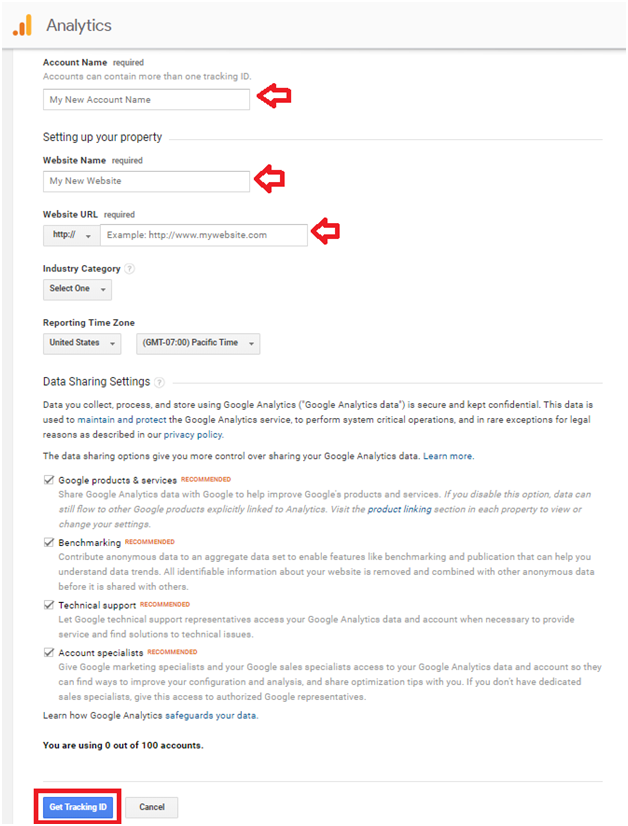Open the privacy policy link
Viewport: 628px width, 826px height.
(x=193, y=435)
